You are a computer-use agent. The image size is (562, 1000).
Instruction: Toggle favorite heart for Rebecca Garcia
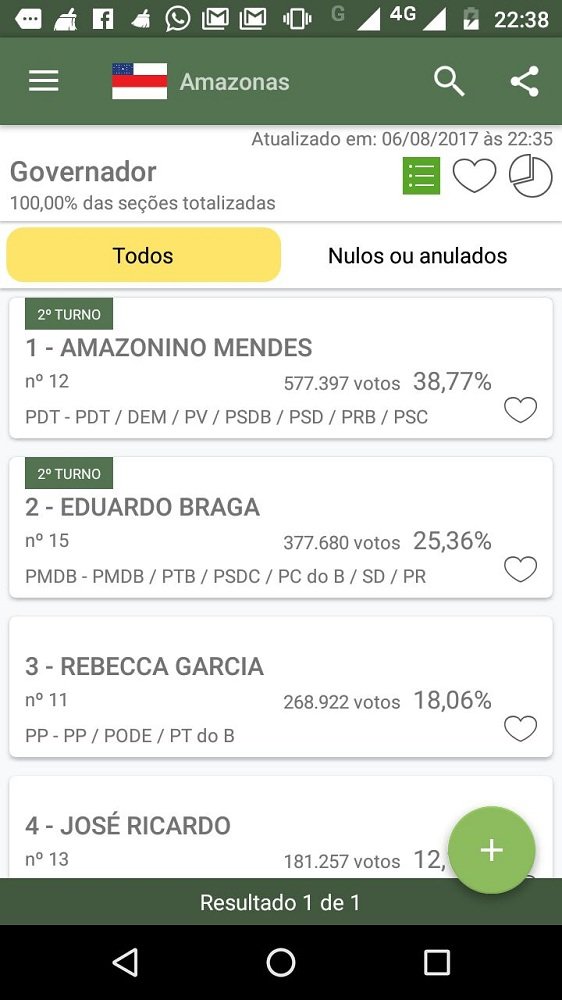(x=521, y=728)
